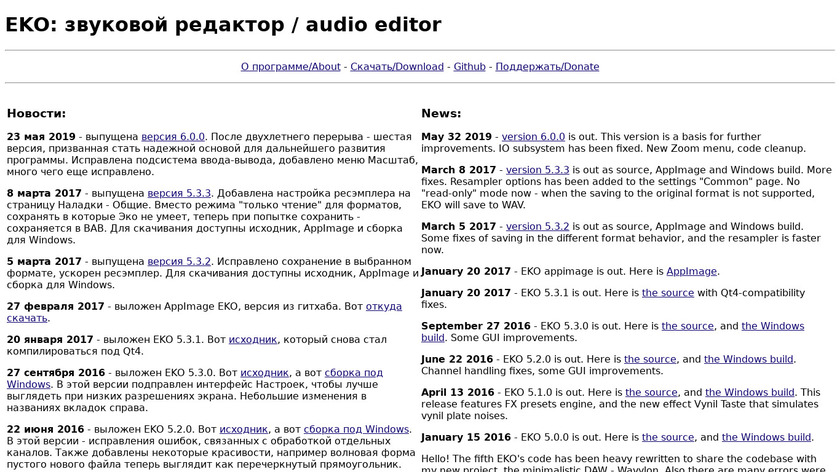The image size is (840, 472).
Task: Open the О программе/About link
Action: [x=290, y=67]
